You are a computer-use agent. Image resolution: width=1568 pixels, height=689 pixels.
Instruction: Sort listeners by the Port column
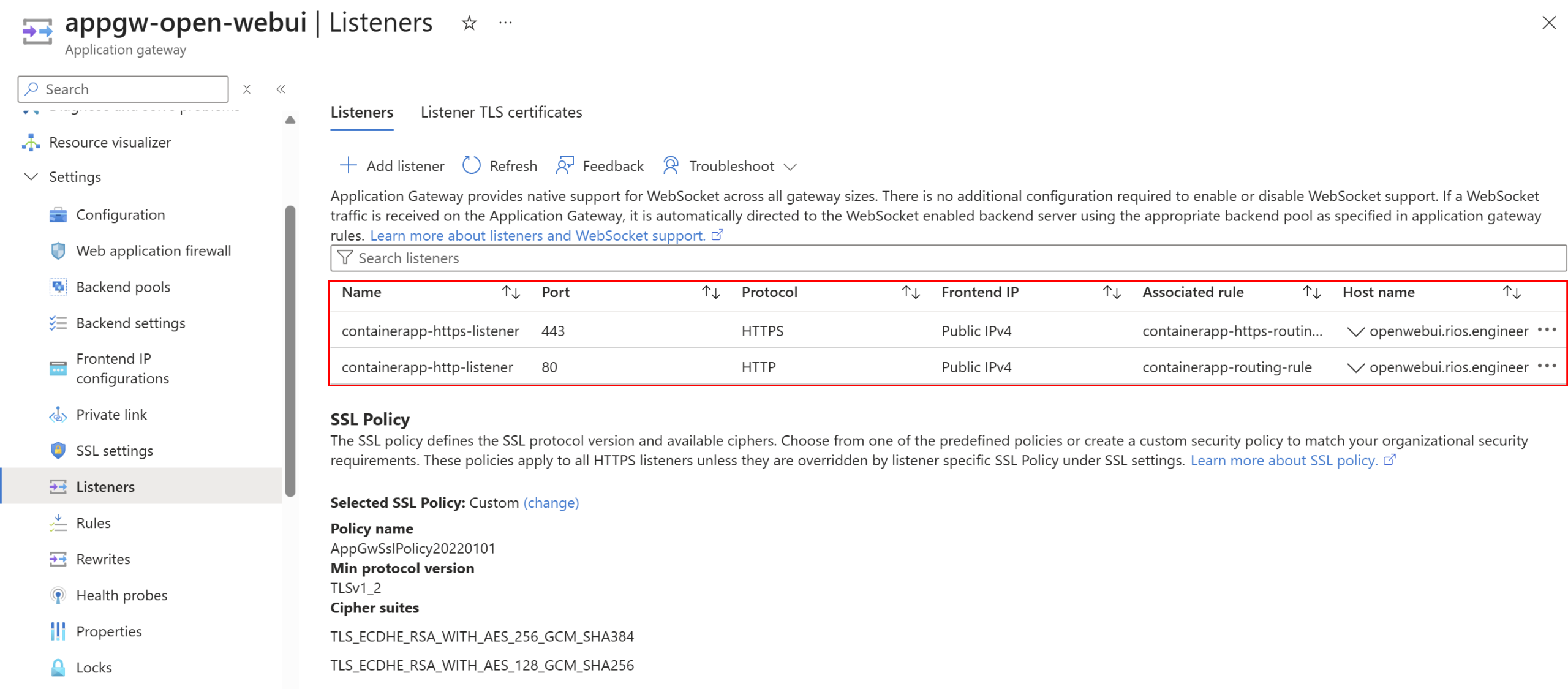[x=710, y=292]
